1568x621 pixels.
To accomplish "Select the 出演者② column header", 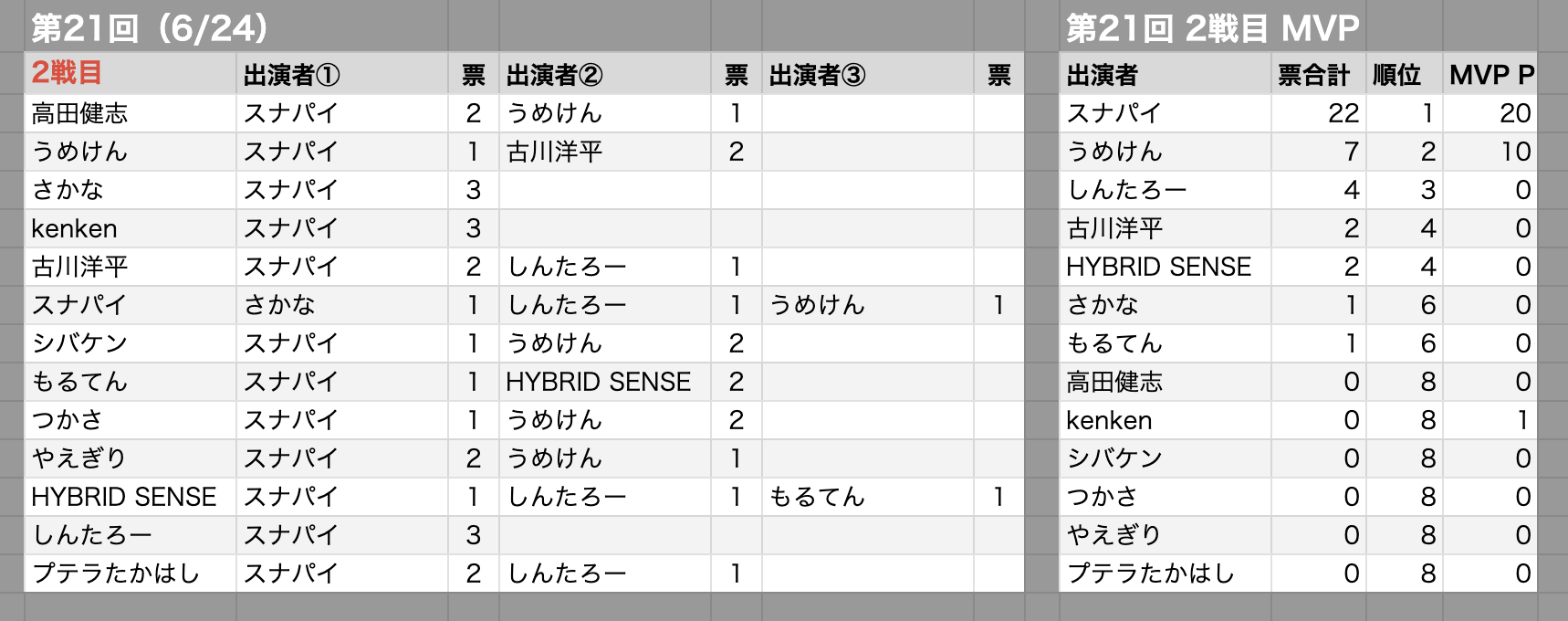I will pyautogui.click(x=605, y=73).
